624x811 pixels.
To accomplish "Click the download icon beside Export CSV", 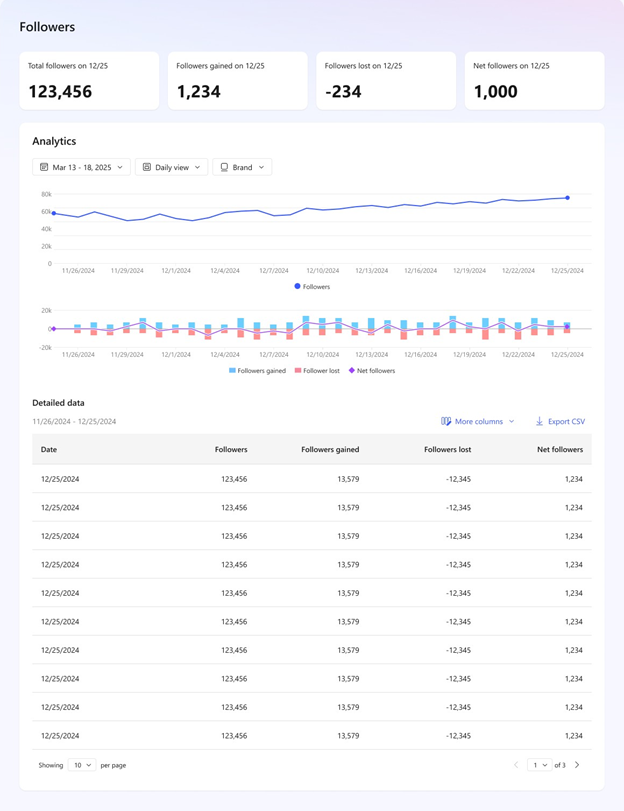I will click(x=539, y=421).
